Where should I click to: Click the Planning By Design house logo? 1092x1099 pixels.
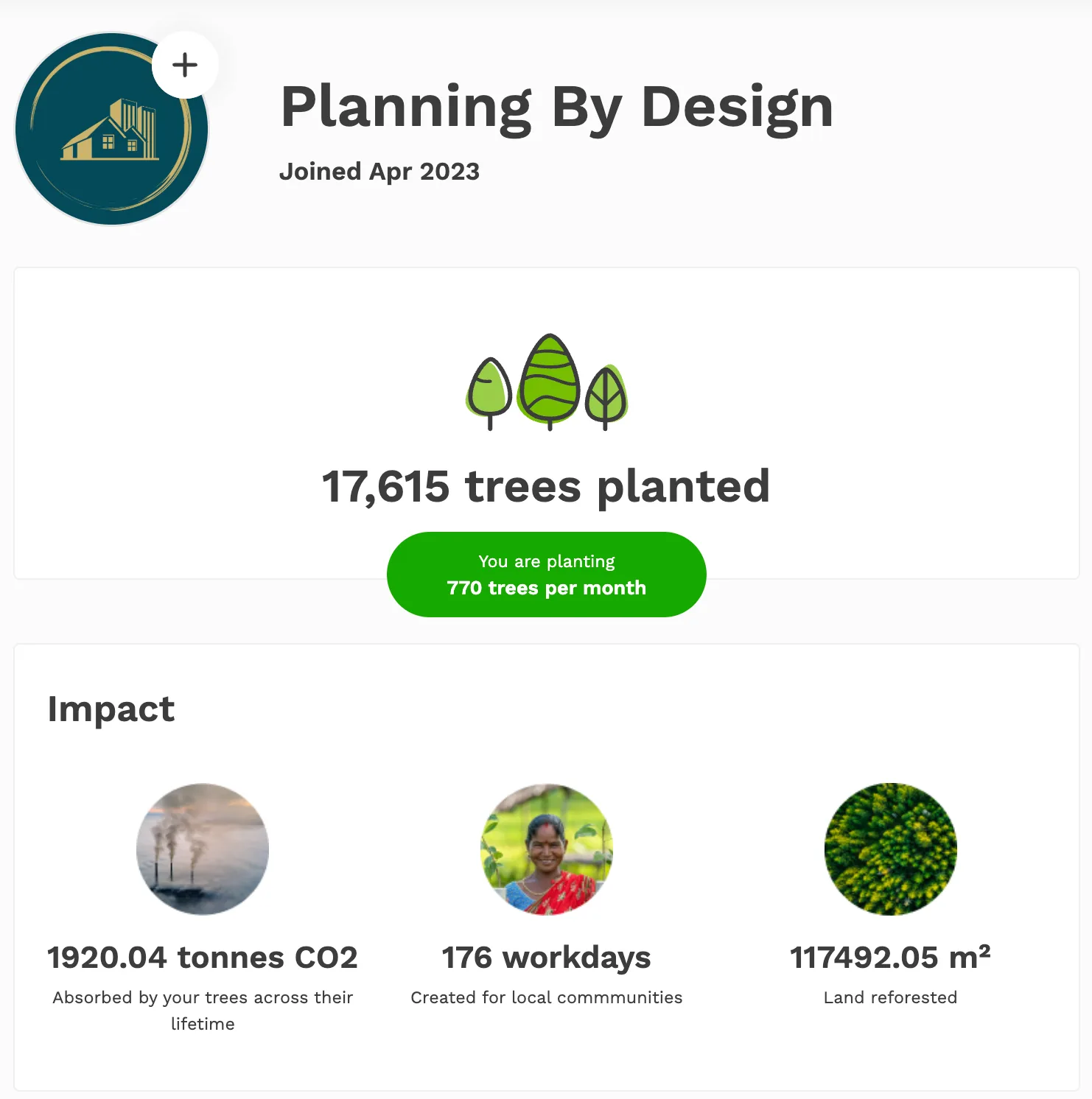(109, 131)
